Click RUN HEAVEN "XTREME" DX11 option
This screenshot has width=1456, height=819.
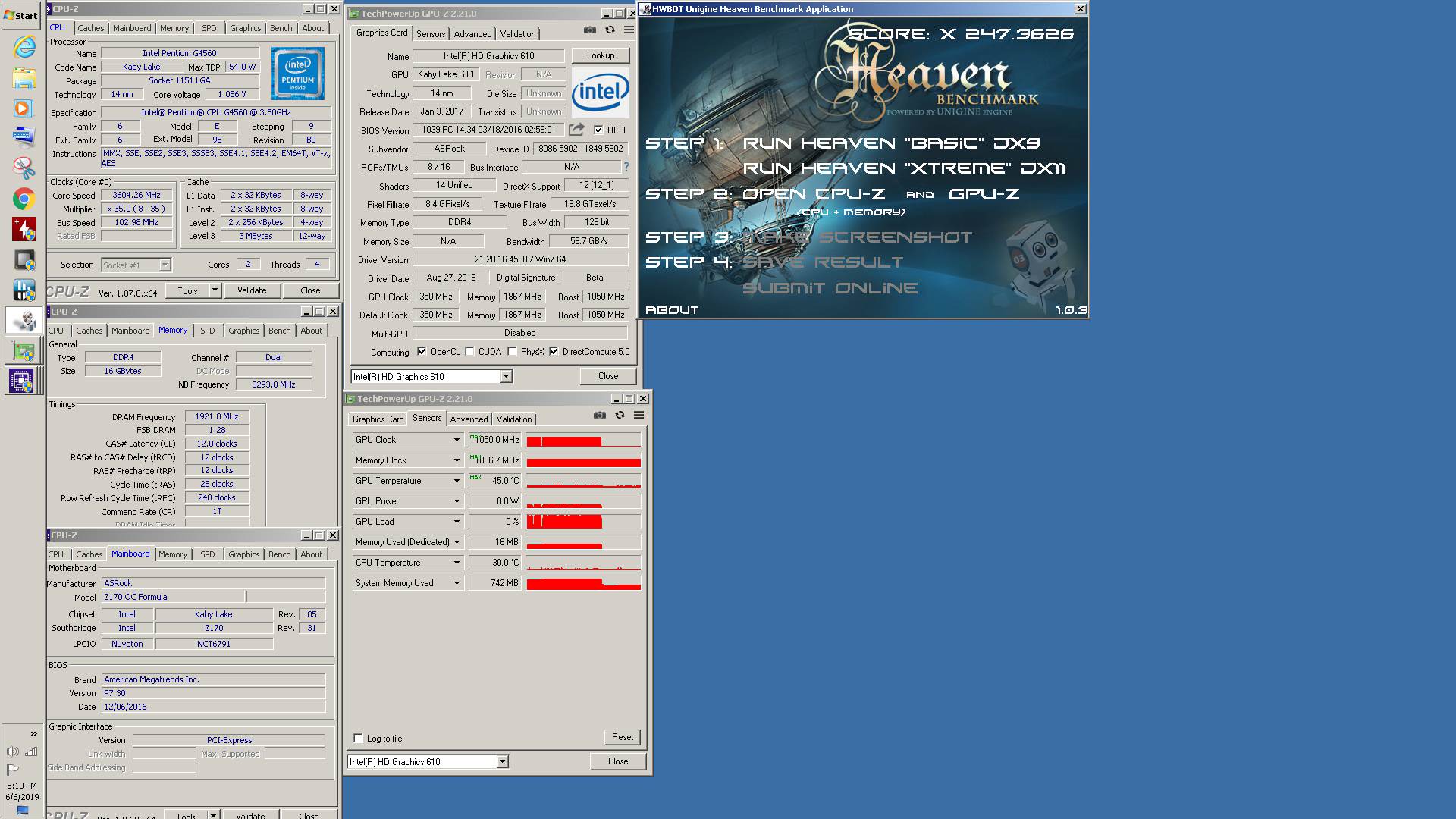coord(904,168)
